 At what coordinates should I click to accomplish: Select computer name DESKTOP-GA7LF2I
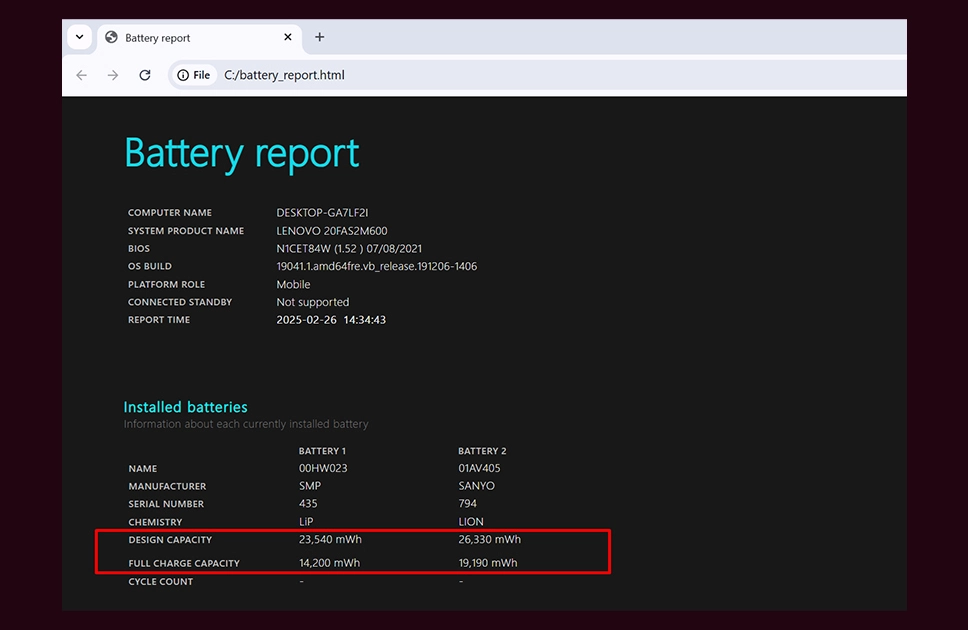tap(322, 212)
